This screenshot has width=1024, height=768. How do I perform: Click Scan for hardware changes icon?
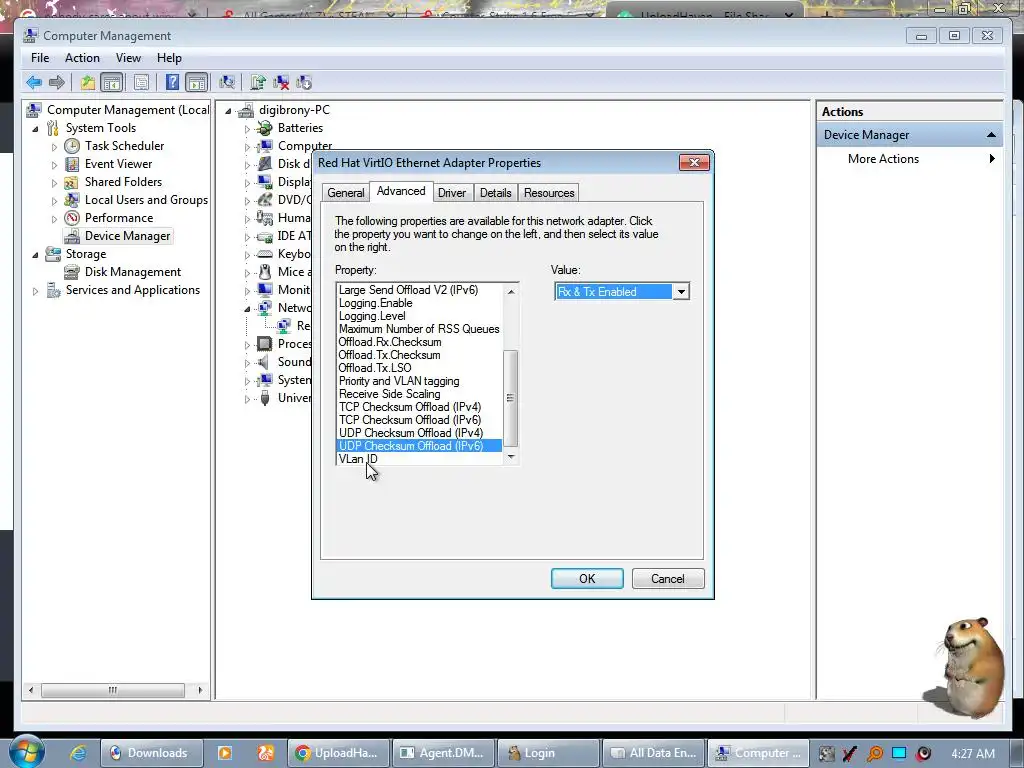point(227,82)
